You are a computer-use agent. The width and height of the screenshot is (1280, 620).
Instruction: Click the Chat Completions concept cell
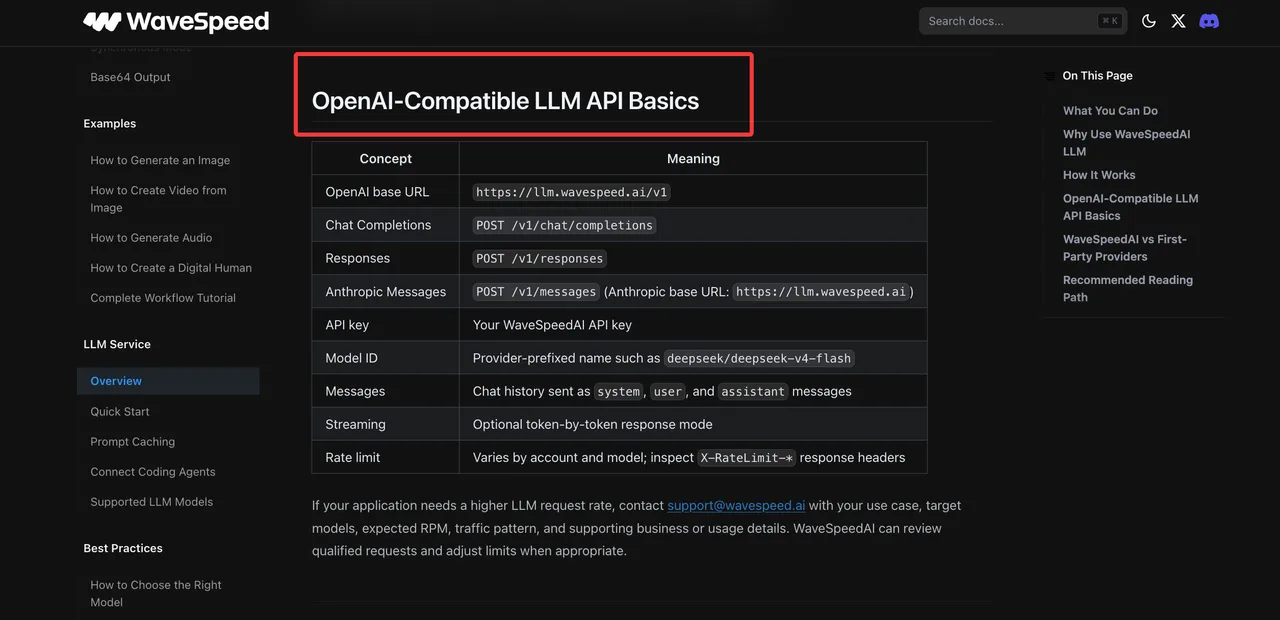[385, 225]
